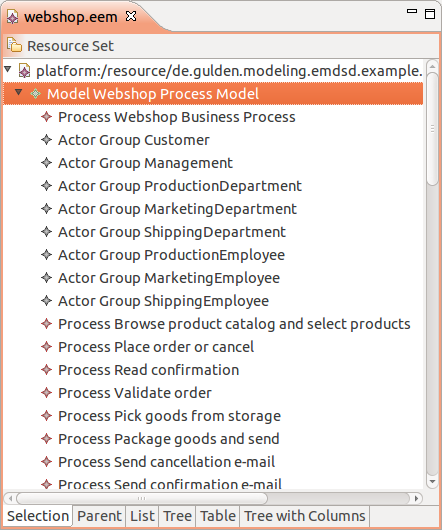Click icon beside Process Send cancellation e-mail
The width and height of the screenshot is (442, 530).
click(46, 462)
